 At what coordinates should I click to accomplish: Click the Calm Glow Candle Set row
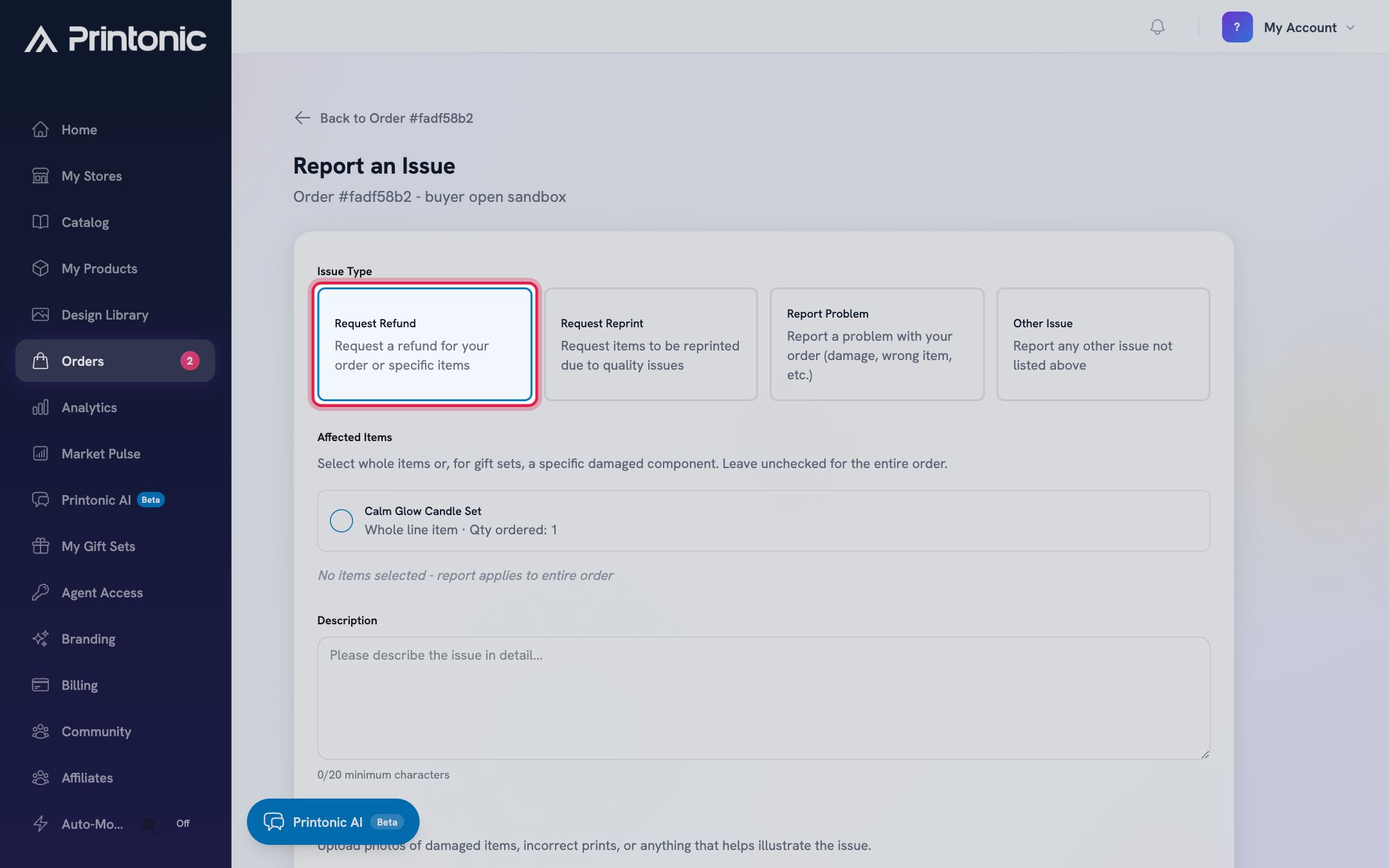763,521
